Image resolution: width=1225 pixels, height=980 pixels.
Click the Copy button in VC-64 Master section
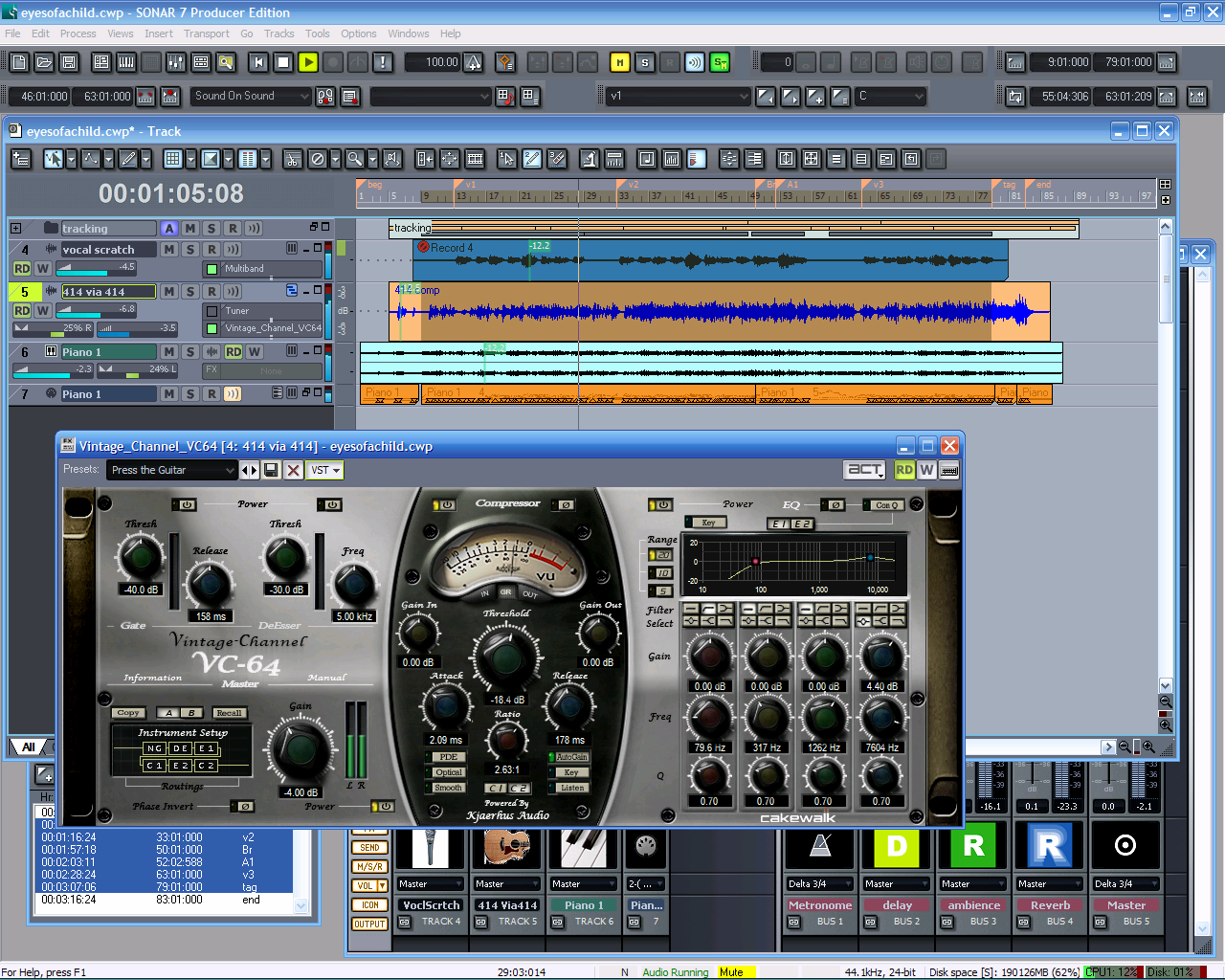[x=128, y=713]
